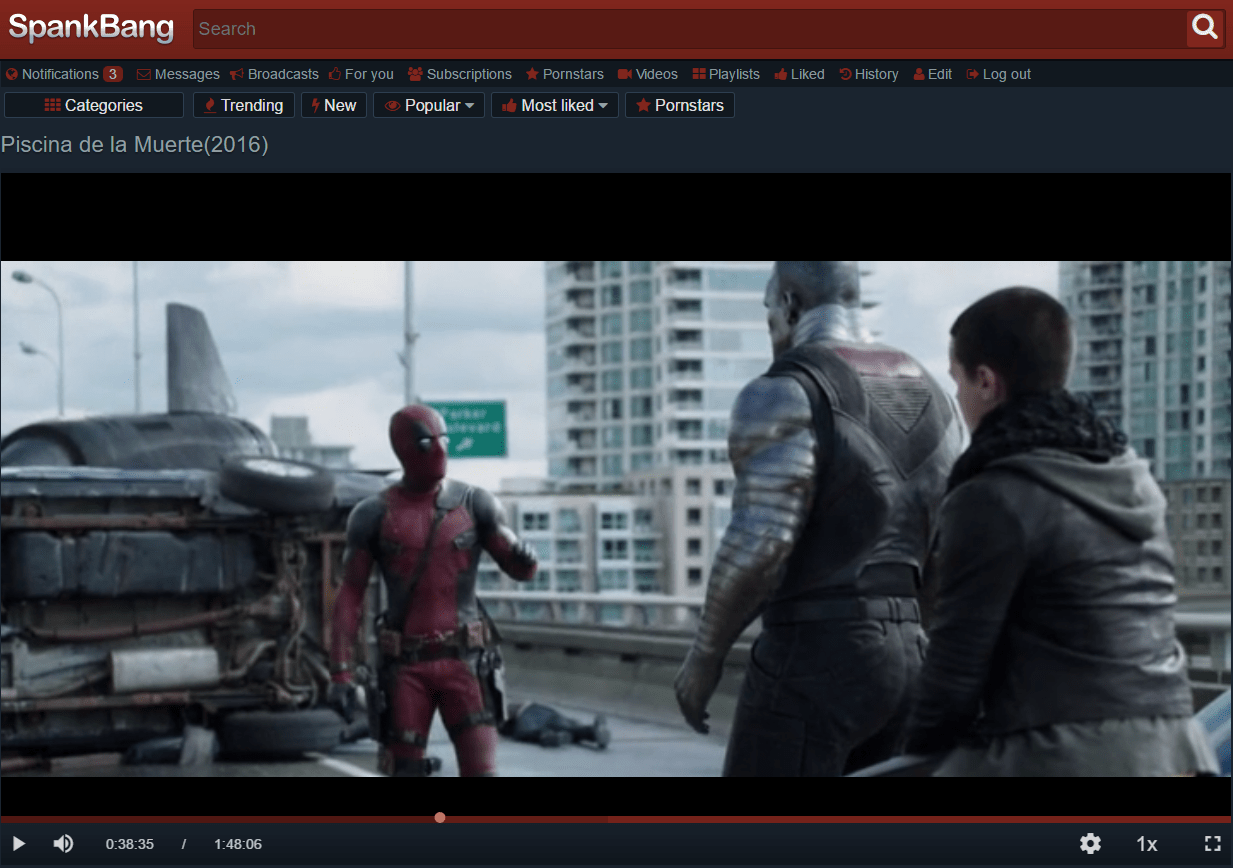Viewport: 1233px width, 868px height.
Task: Open viewing History
Action: click(x=869, y=74)
